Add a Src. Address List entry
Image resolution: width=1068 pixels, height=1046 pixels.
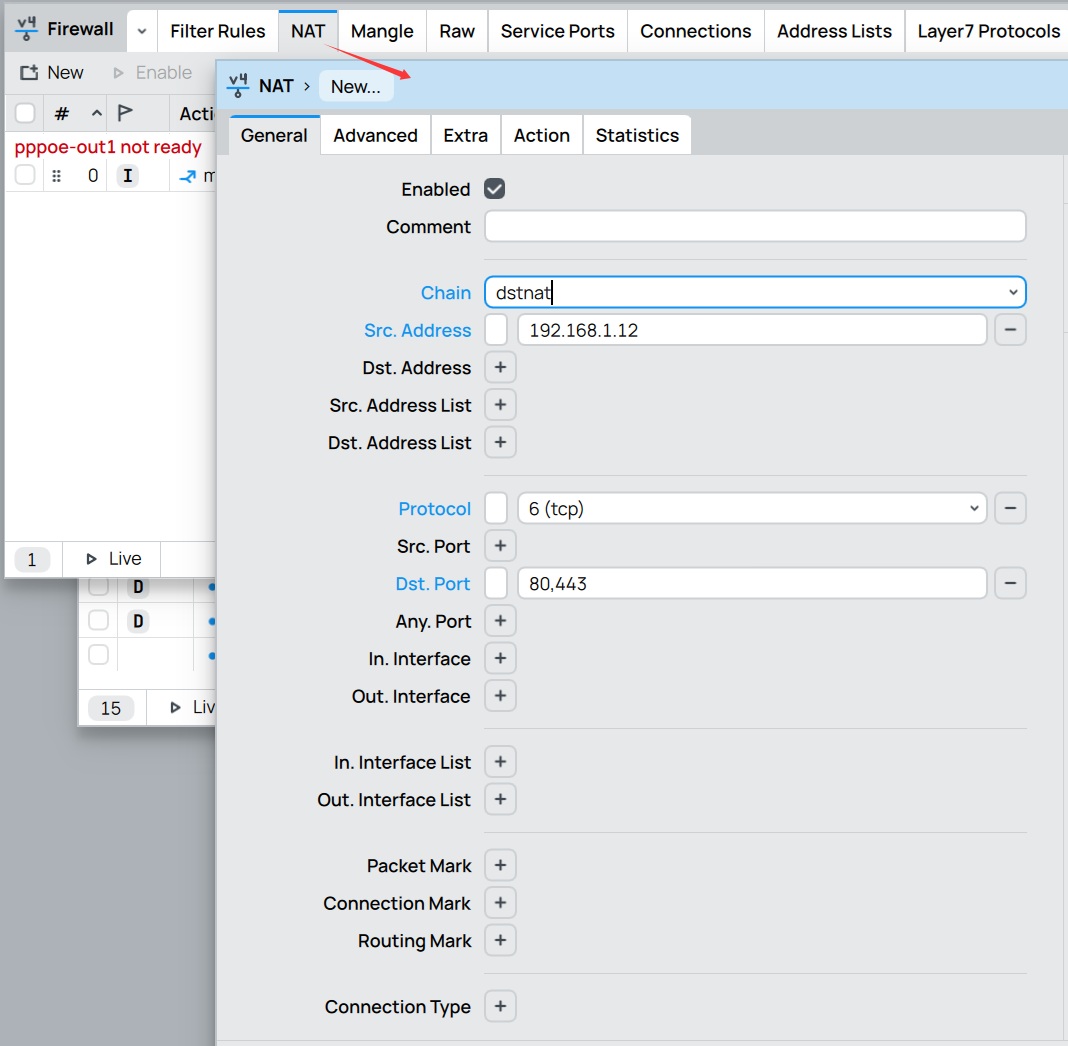pos(500,405)
